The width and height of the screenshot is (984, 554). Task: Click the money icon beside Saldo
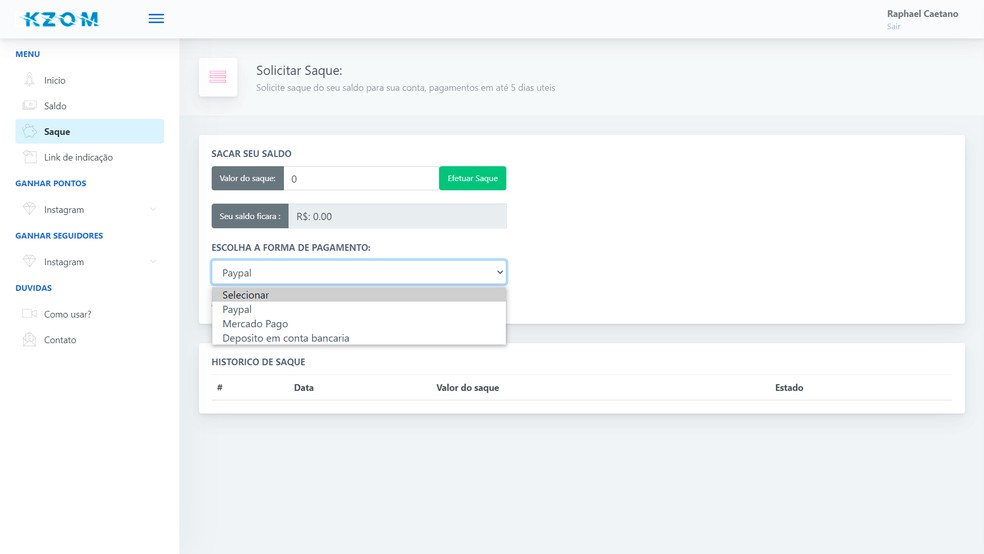(x=29, y=105)
